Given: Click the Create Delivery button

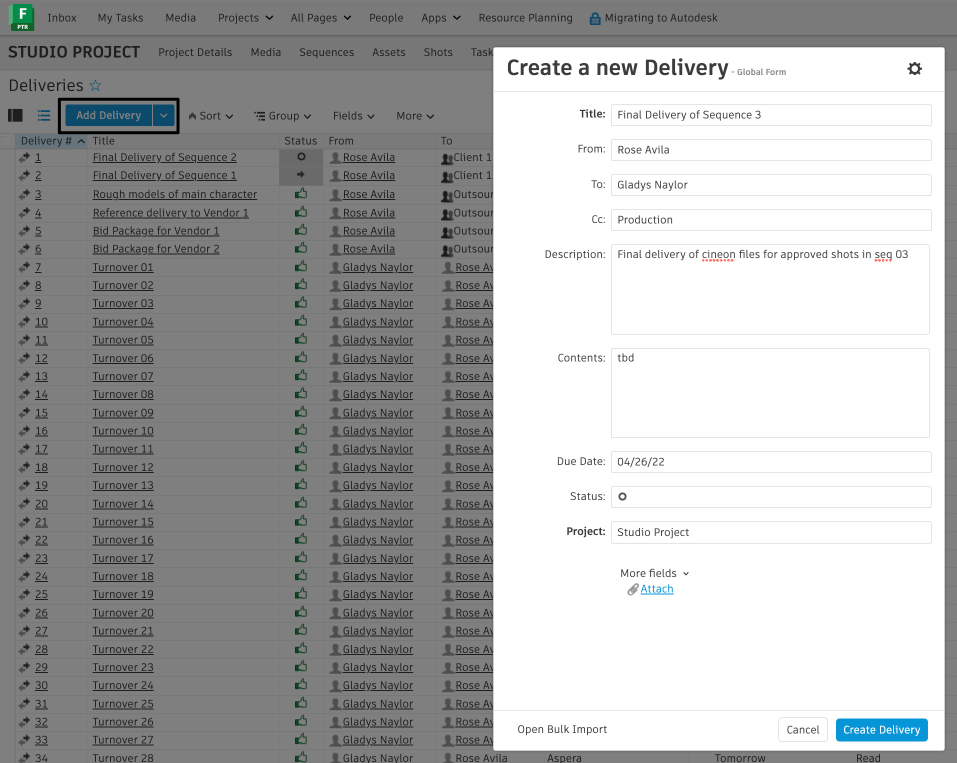Looking at the screenshot, I should click(x=881, y=729).
